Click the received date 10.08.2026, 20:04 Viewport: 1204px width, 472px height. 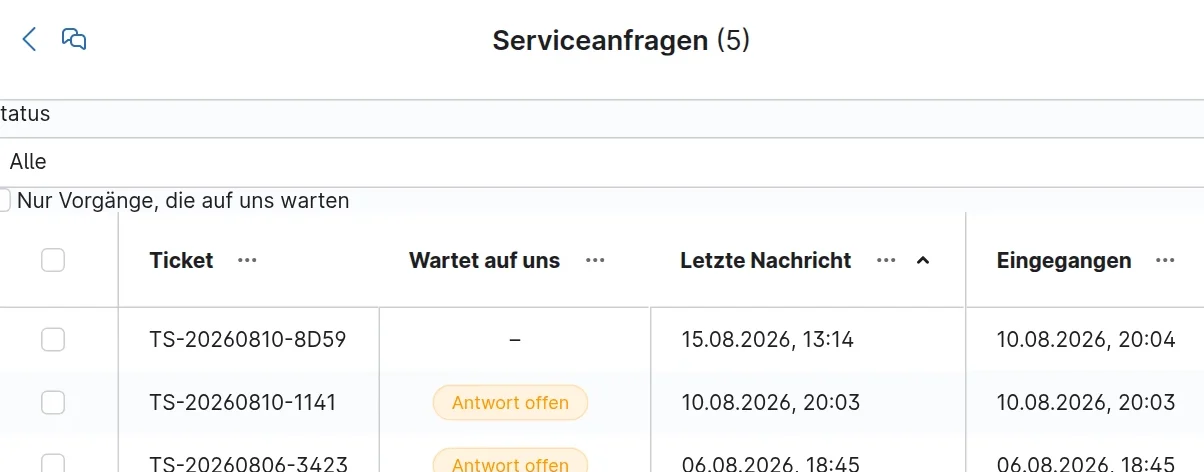(x=1086, y=340)
